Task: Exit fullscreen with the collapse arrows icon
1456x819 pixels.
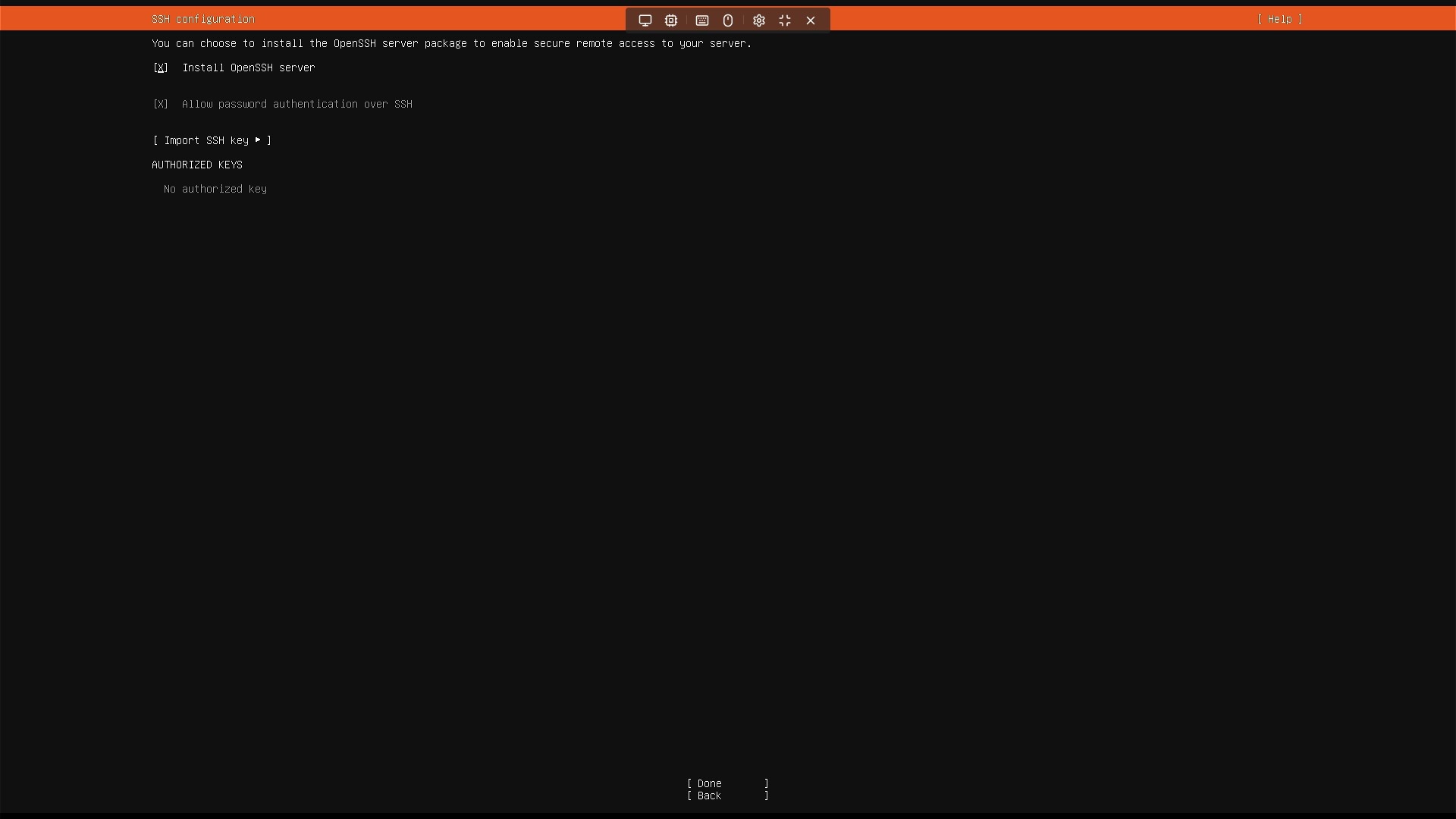Action: click(785, 20)
